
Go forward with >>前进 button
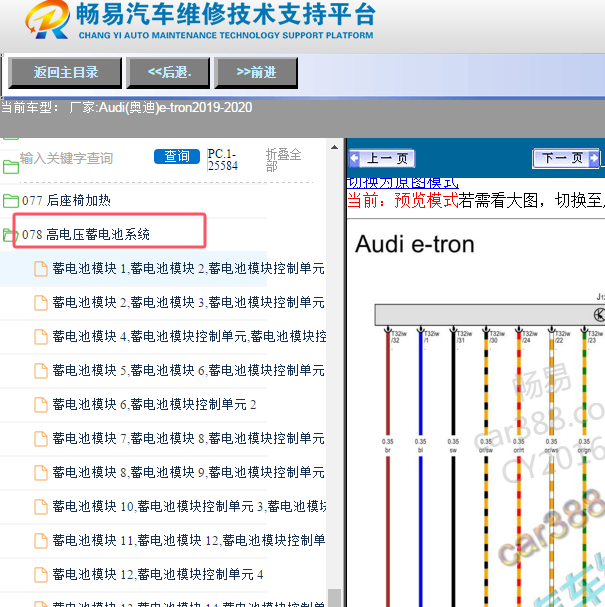coord(256,72)
